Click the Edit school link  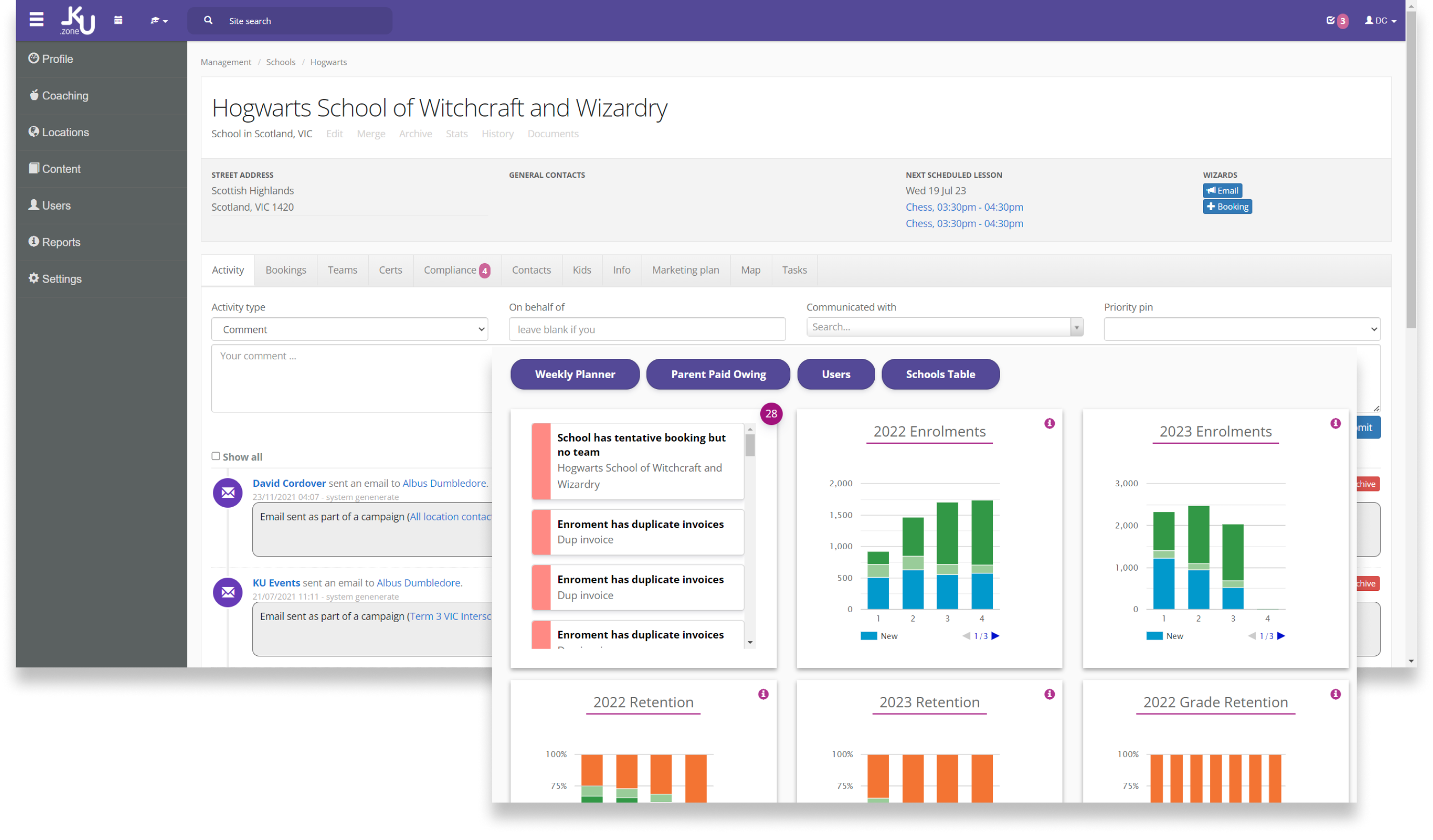(x=335, y=134)
